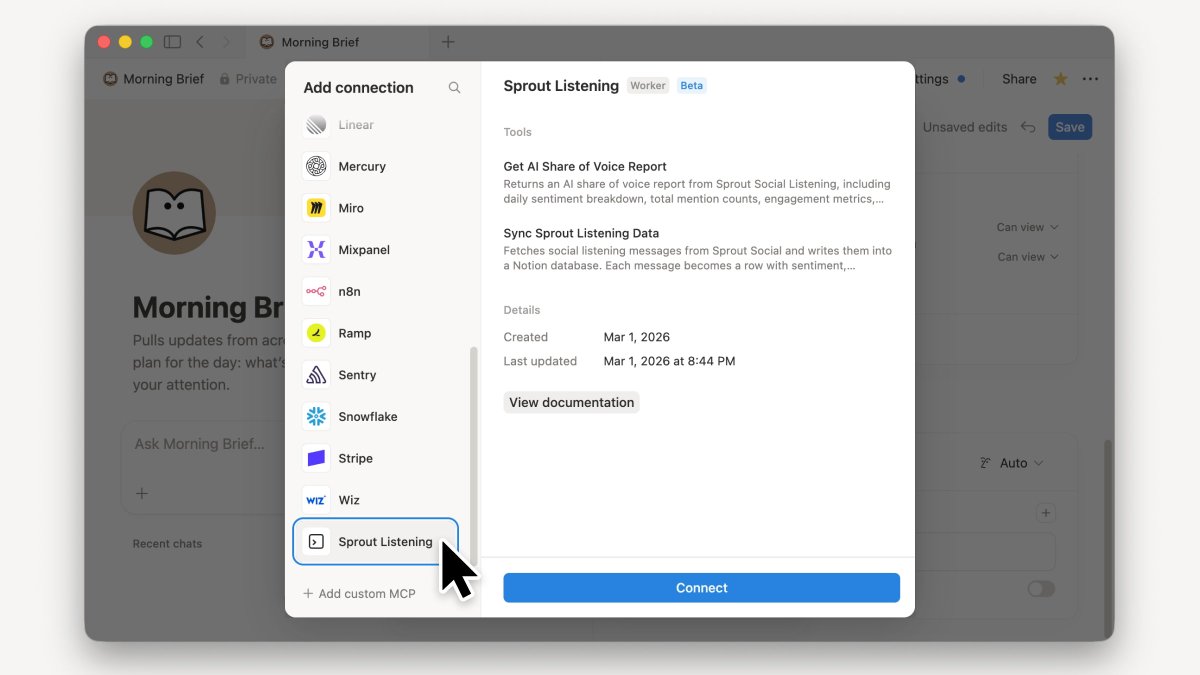Flip the toggle switch in right panel
The height and width of the screenshot is (675, 1200).
[x=1041, y=589]
